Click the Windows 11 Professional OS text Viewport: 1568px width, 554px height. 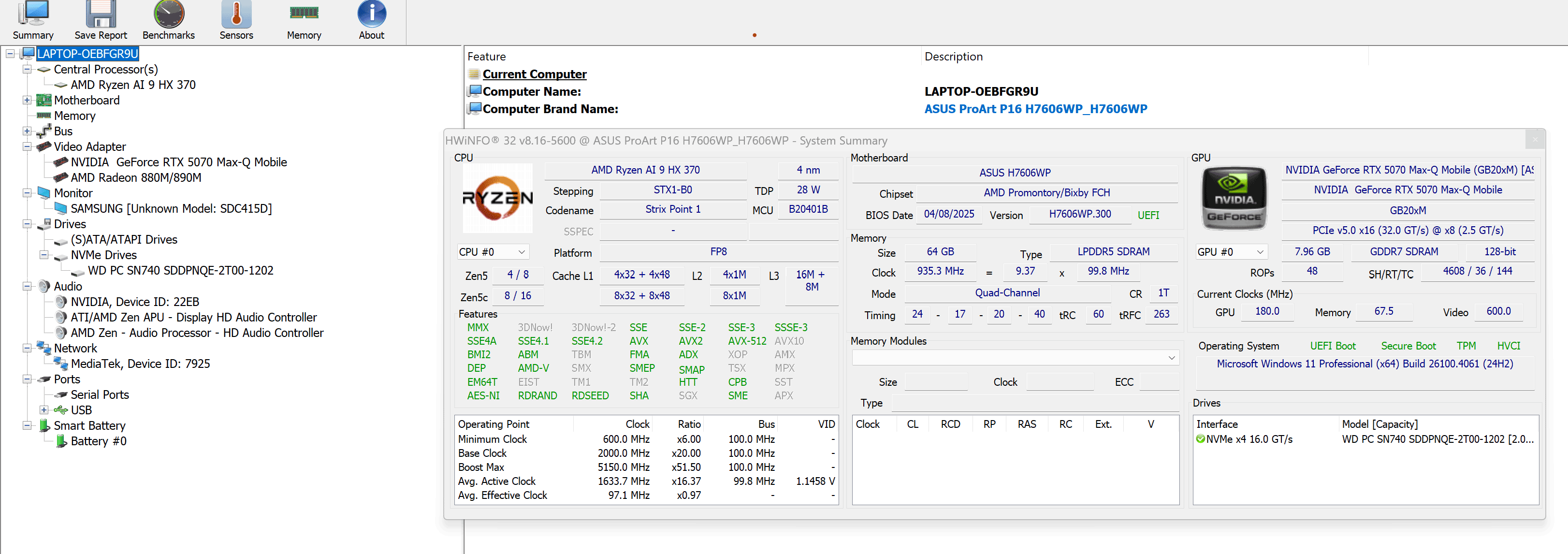click(1365, 364)
